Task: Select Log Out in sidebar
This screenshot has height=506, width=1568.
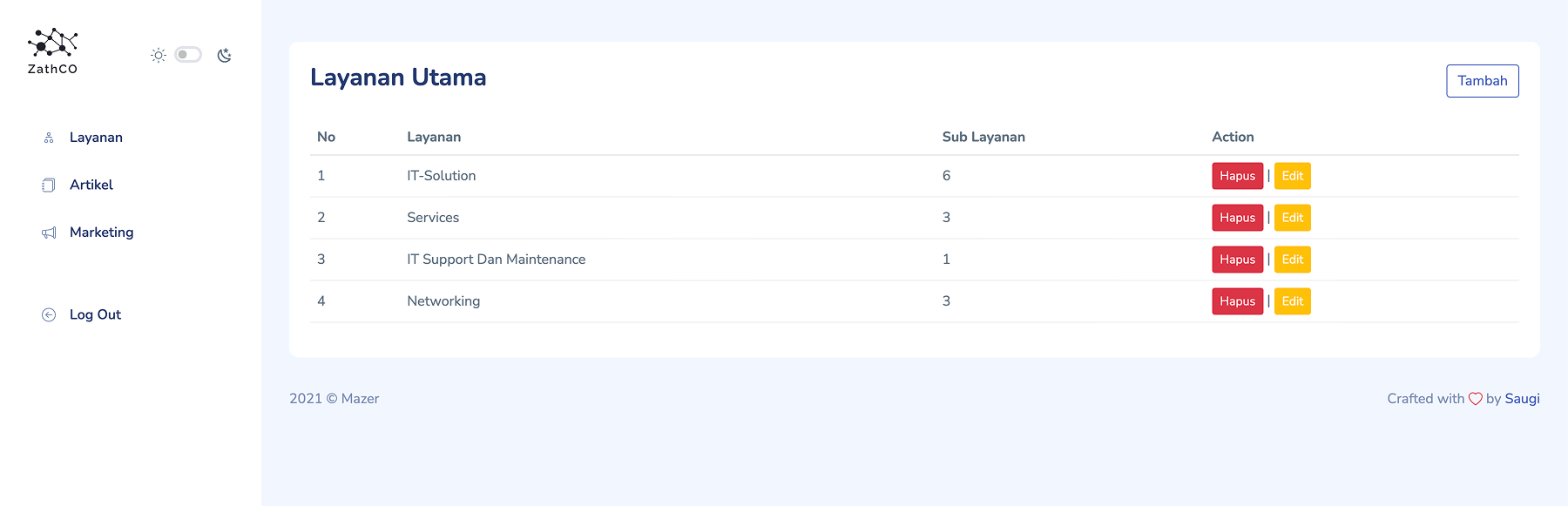Action: point(95,314)
